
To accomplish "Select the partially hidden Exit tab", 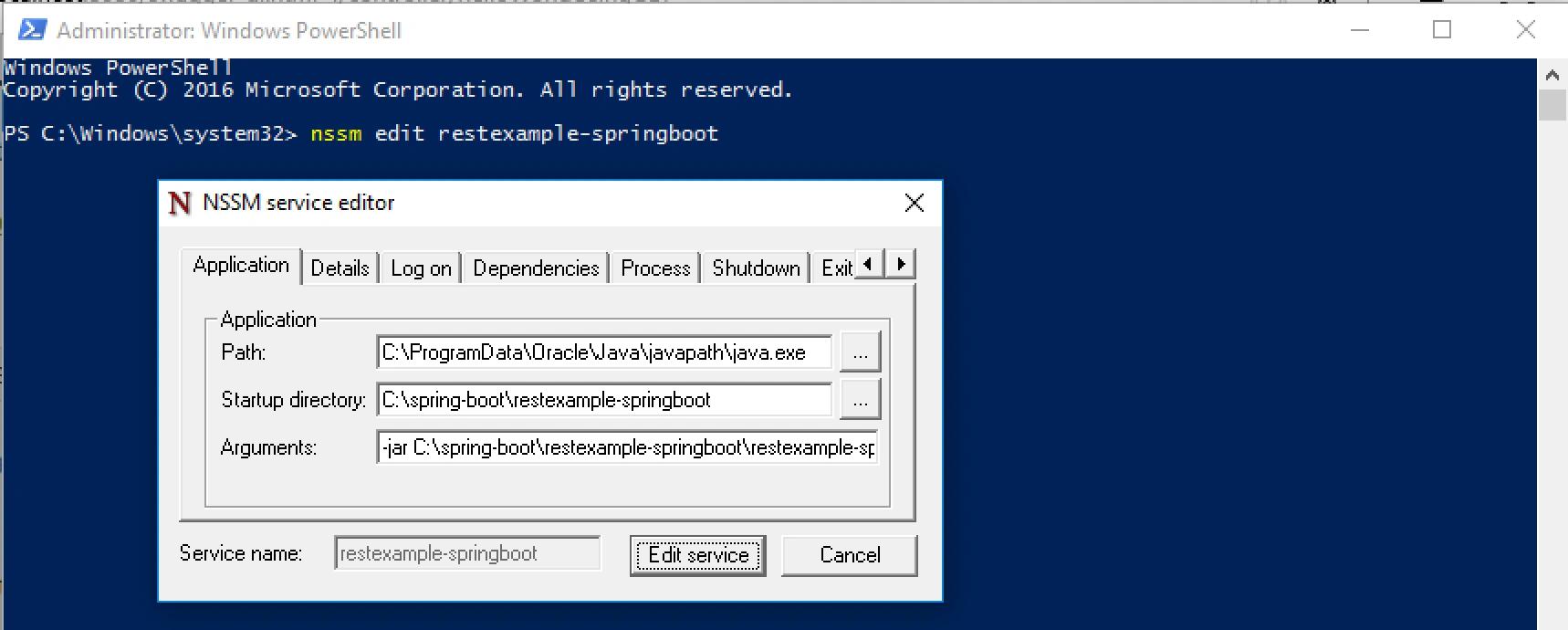I will click(x=834, y=268).
